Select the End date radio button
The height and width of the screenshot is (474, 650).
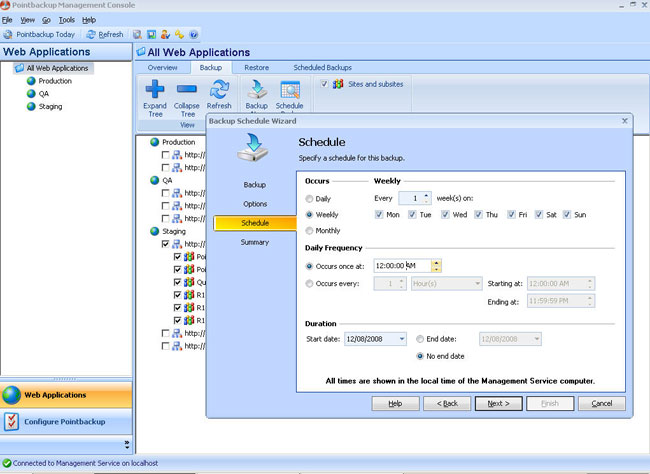pyautogui.click(x=420, y=339)
